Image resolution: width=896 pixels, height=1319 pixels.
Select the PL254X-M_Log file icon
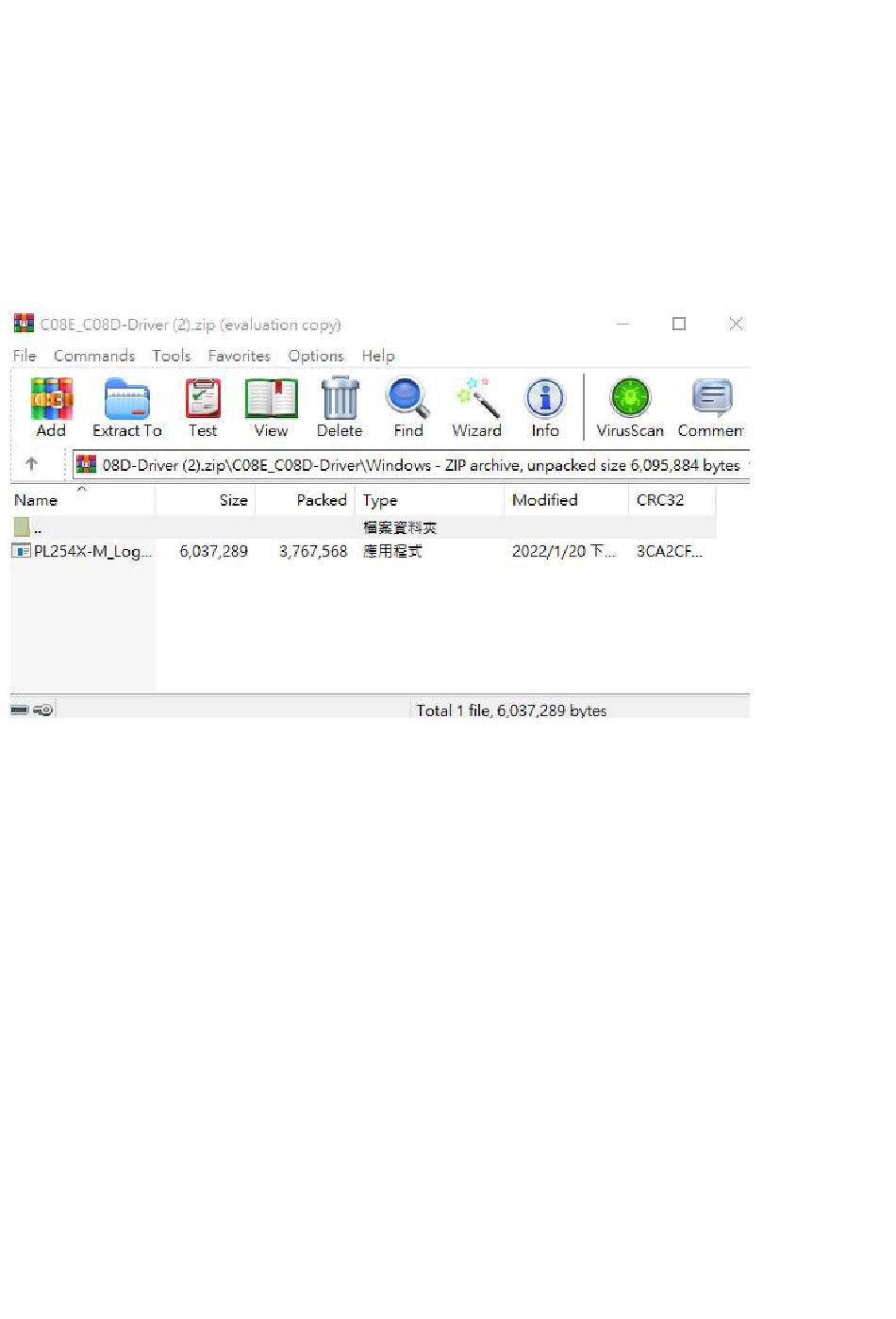pyautogui.click(x=22, y=551)
